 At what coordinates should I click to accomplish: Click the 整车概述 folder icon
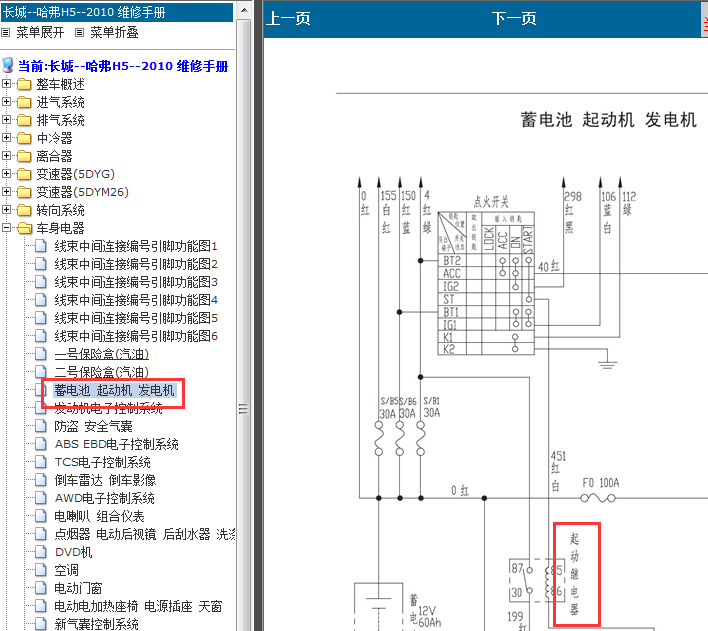[x=24, y=84]
